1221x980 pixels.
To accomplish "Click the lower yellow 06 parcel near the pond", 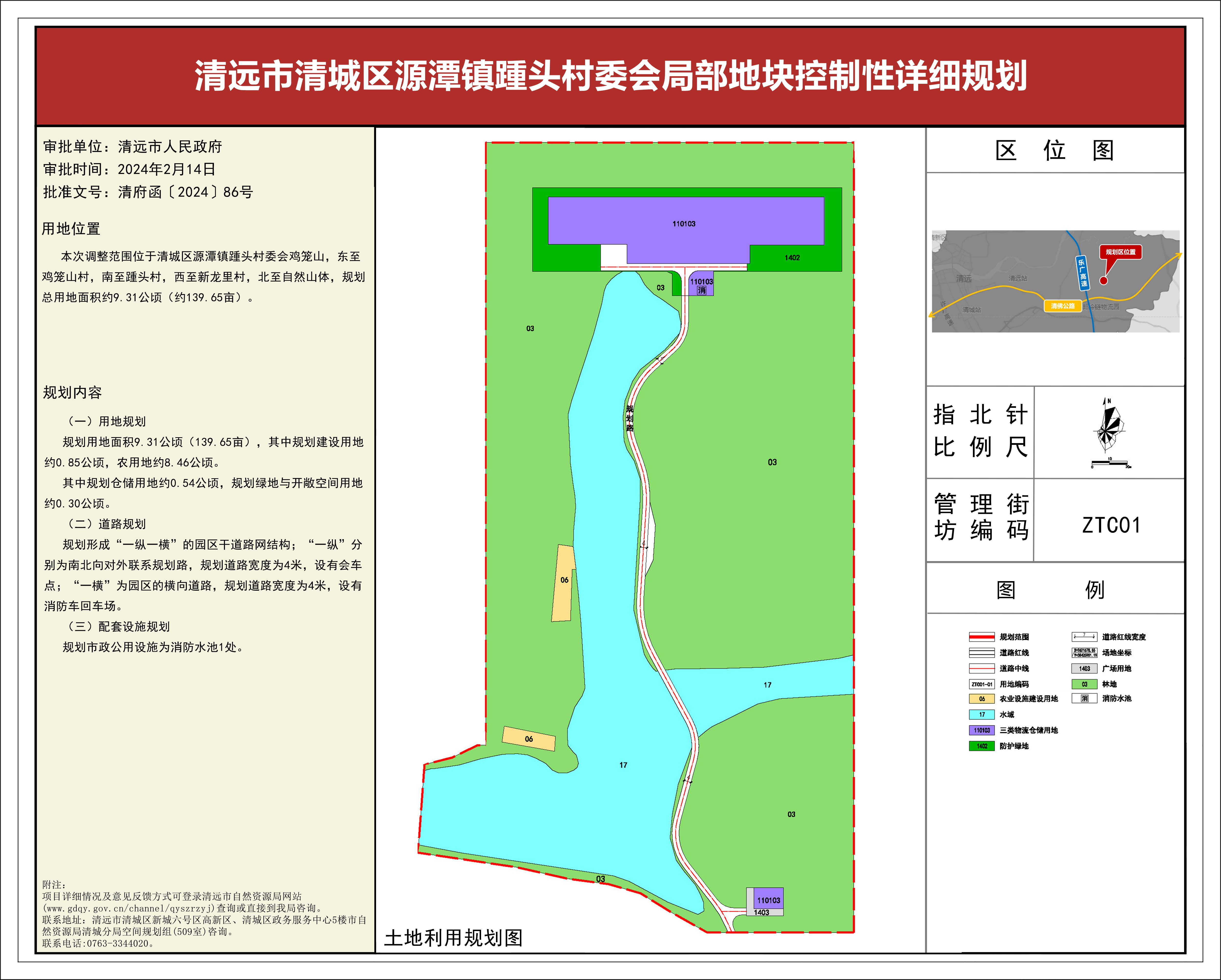I will tap(528, 739).
